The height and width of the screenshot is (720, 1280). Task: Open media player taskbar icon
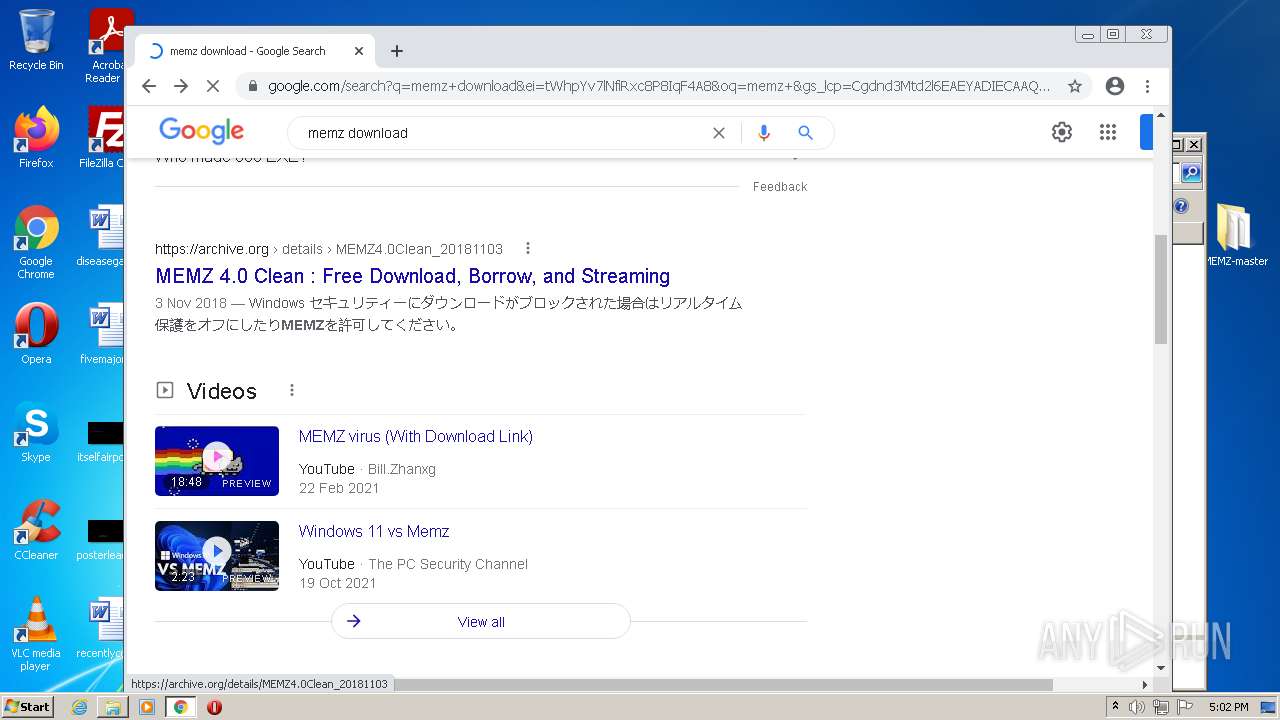(147, 707)
